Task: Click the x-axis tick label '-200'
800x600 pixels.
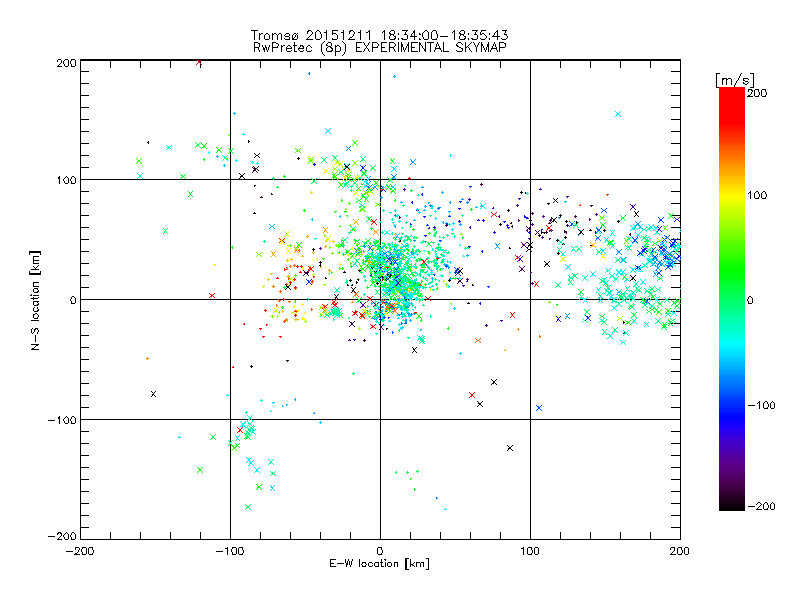Action: [x=80, y=551]
